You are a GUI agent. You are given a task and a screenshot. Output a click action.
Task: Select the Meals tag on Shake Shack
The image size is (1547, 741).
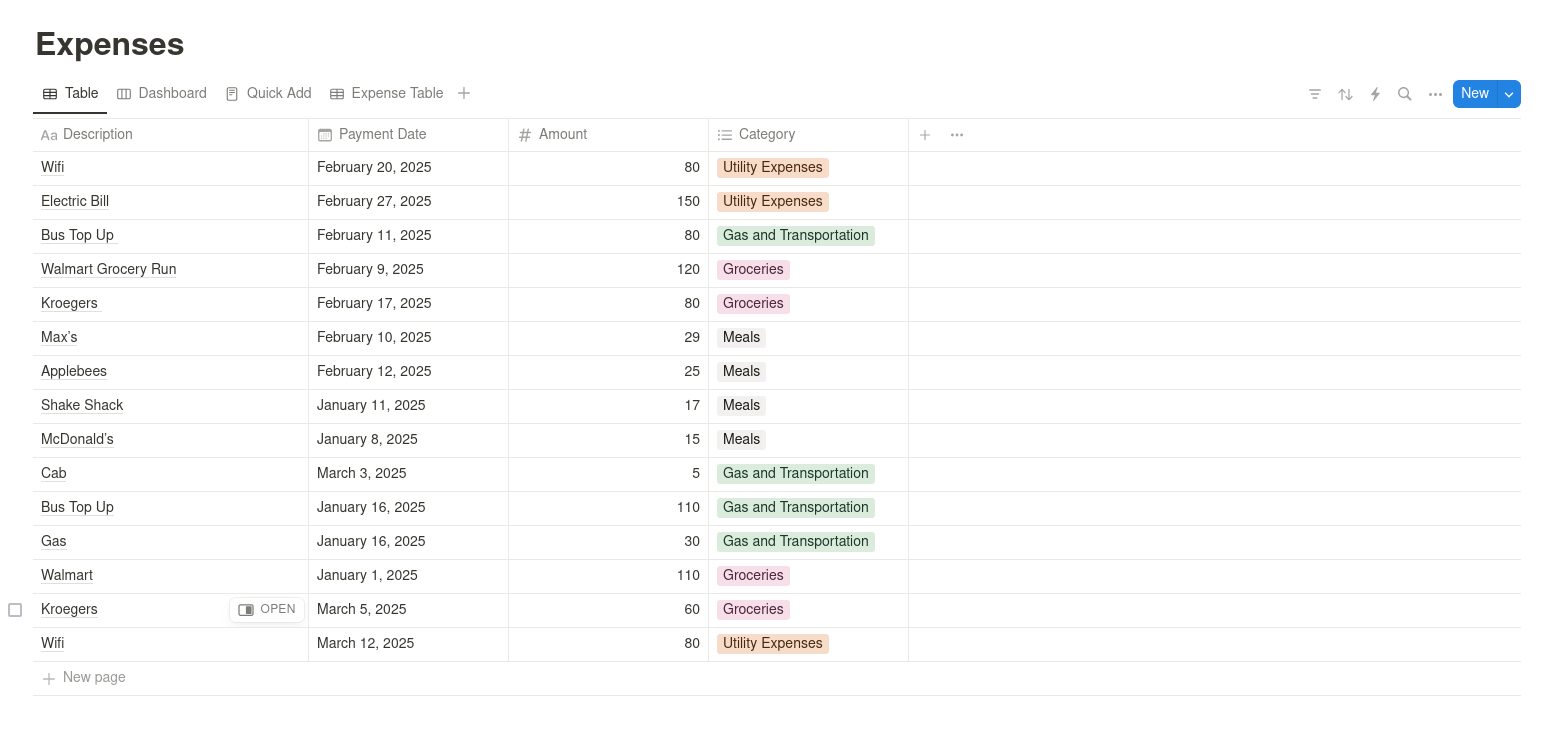pyautogui.click(x=741, y=405)
